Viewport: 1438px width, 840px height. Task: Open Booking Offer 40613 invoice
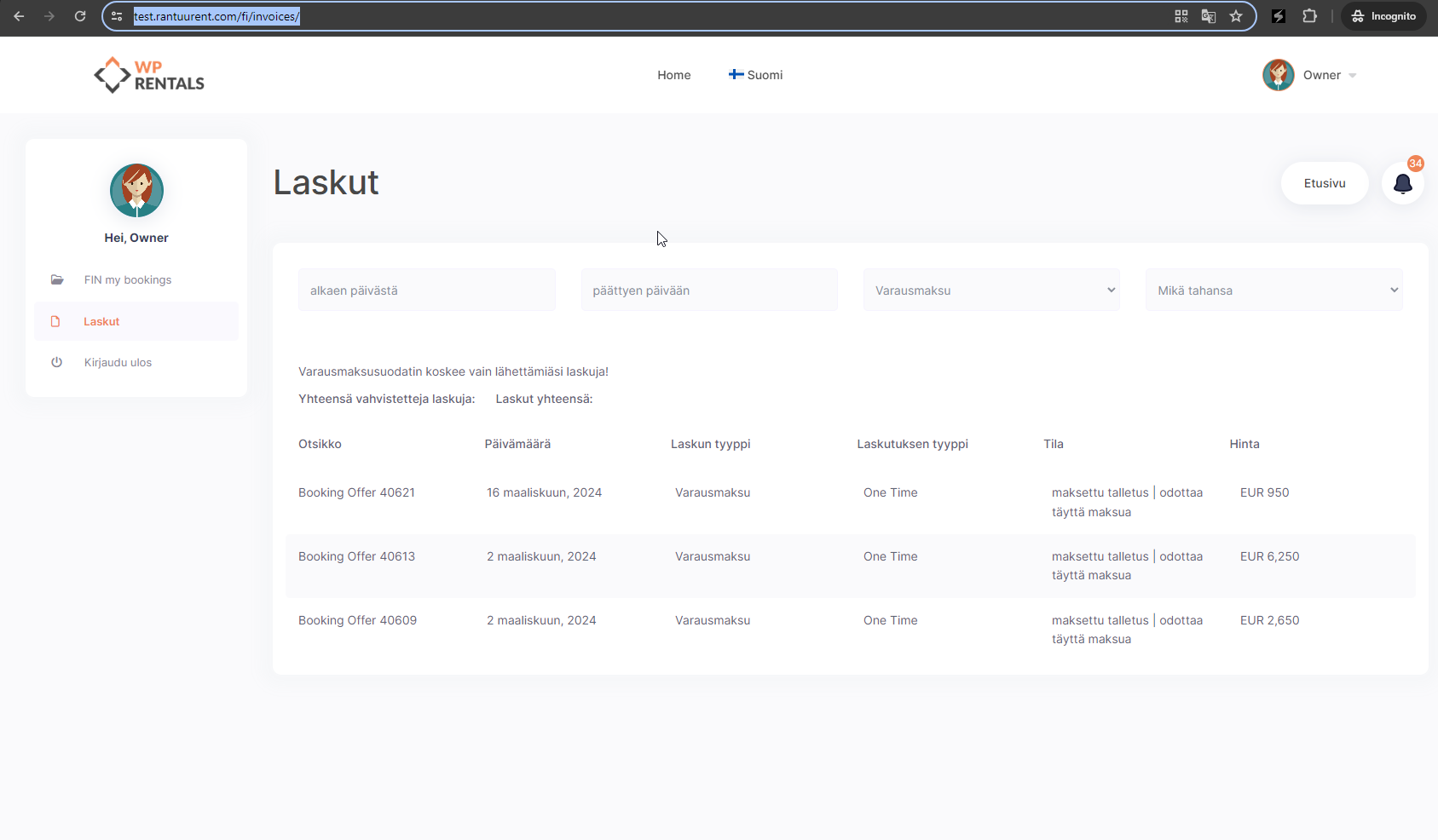(x=356, y=556)
